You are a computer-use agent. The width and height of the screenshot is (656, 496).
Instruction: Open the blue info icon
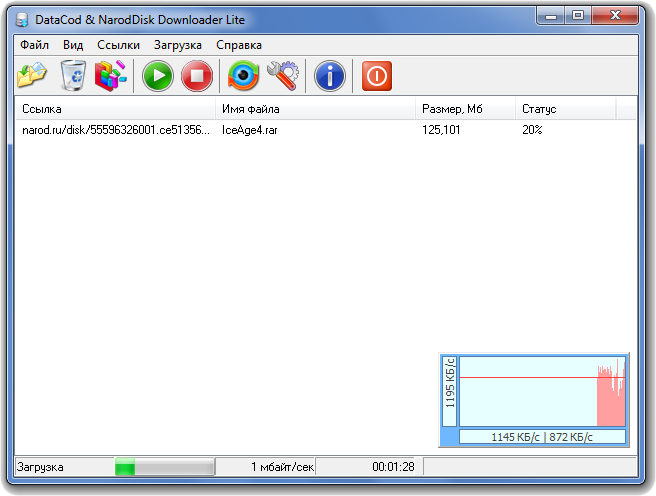(330, 76)
